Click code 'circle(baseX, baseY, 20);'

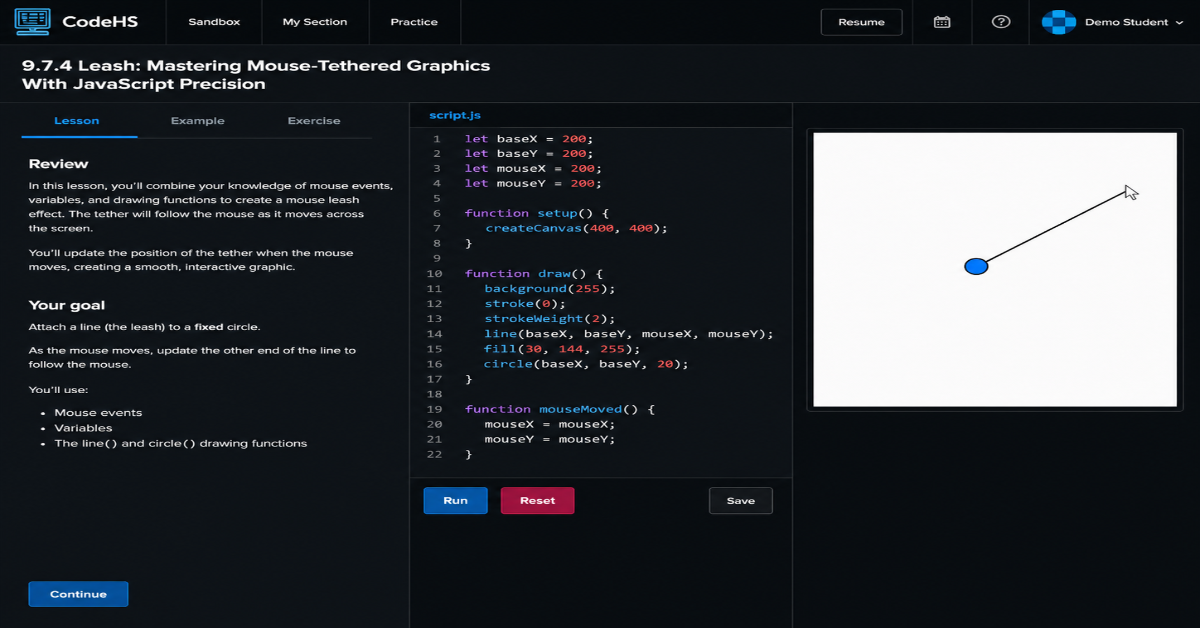pyautogui.click(x=587, y=363)
